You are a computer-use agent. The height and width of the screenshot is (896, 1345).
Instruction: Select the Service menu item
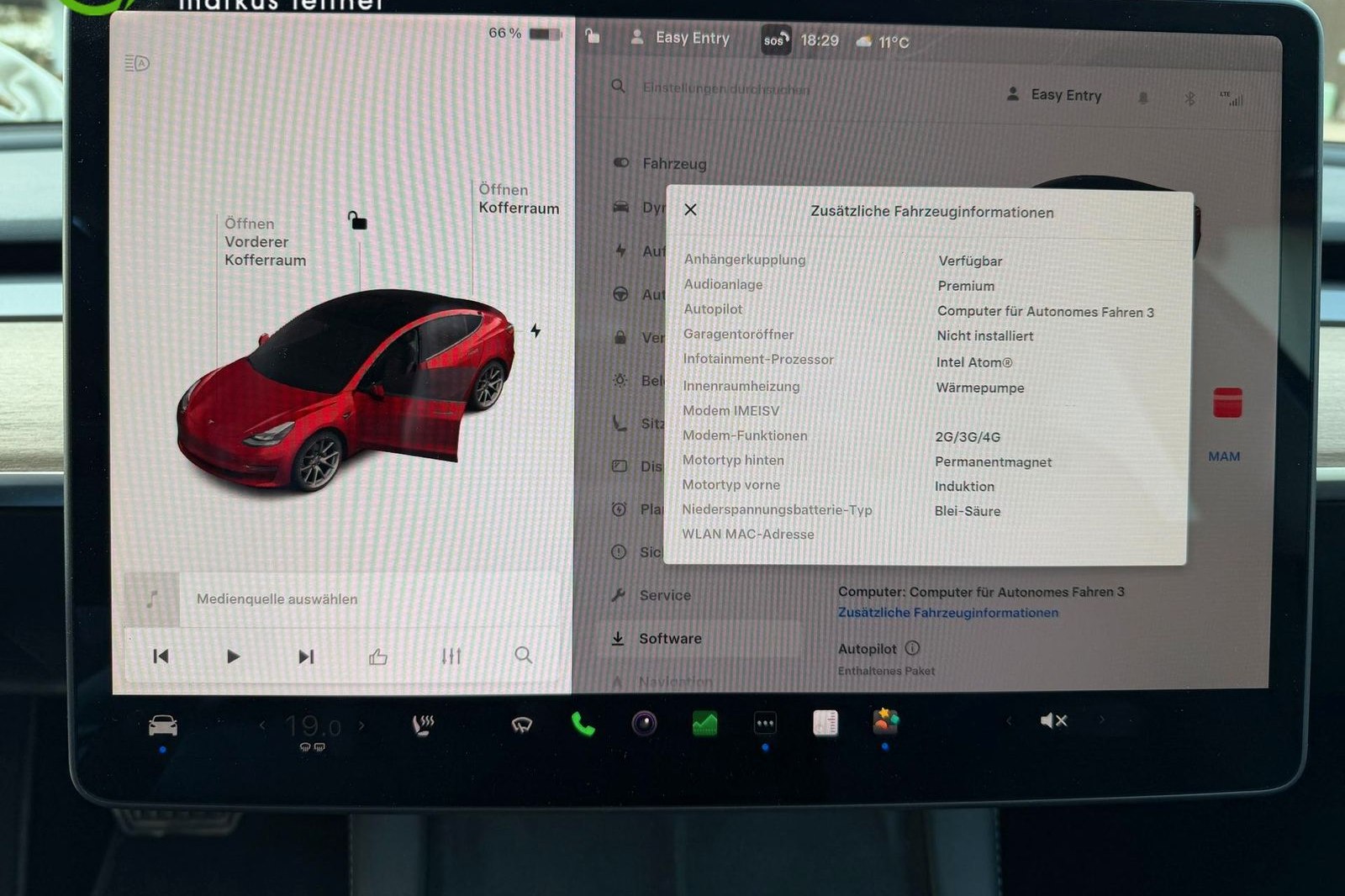[x=664, y=595]
